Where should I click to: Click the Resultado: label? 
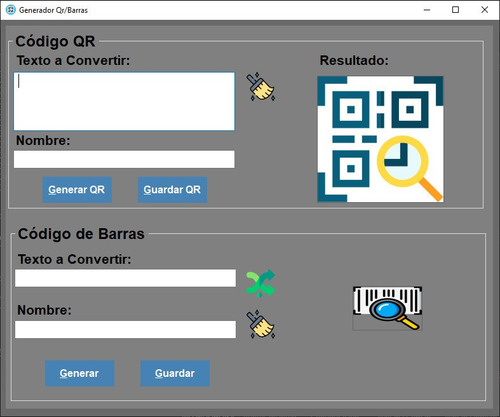354,60
